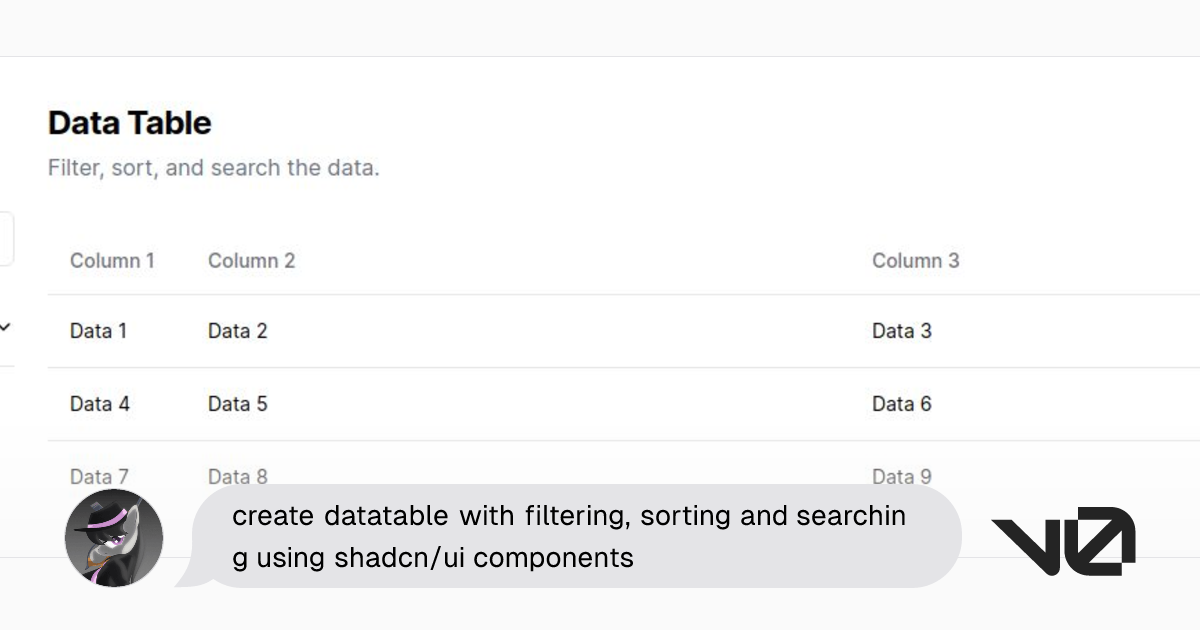The height and width of the screenshot is (630, 1200).
Task: Click the Column 3 header label
Action: [x=915, y=260]
